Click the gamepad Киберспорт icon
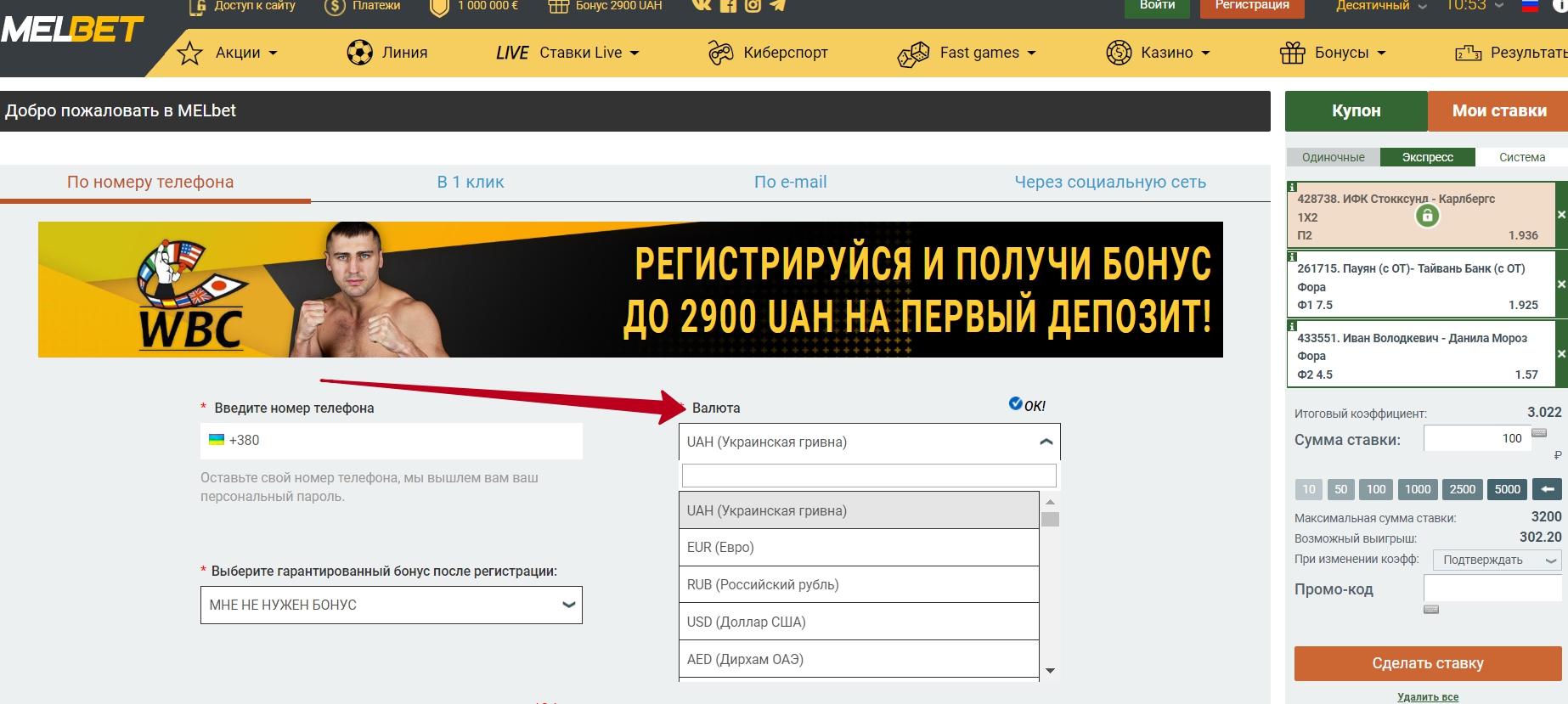Viewport: 1568px width, 704px height. click(721, 53)
